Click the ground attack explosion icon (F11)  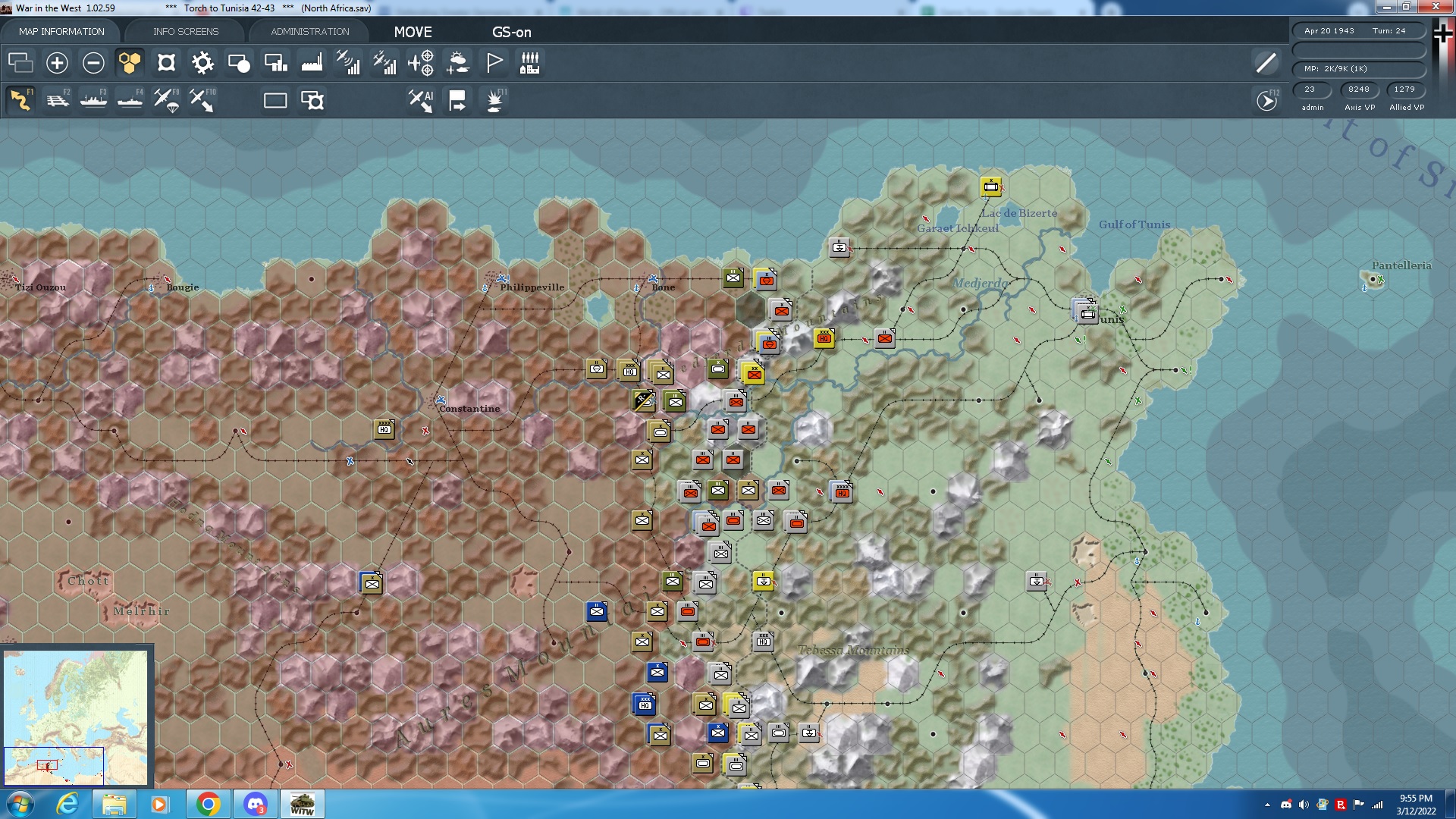[x=495, y=100]
